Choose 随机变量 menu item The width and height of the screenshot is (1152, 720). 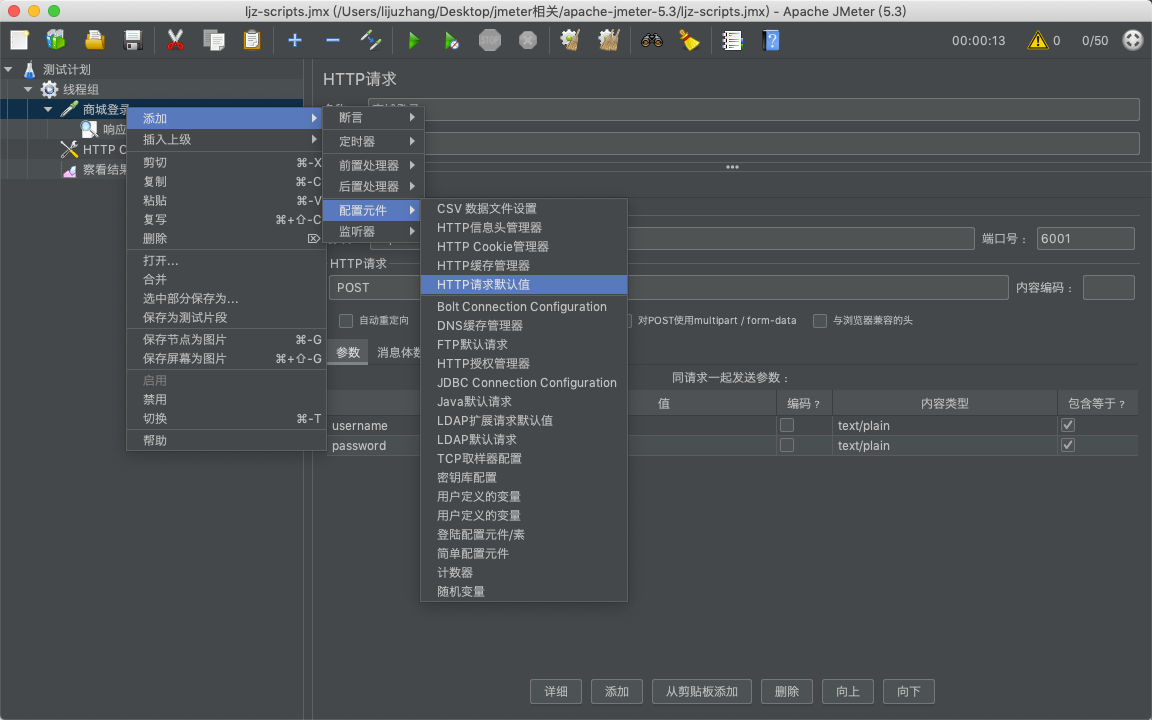[x=524, y=591]
